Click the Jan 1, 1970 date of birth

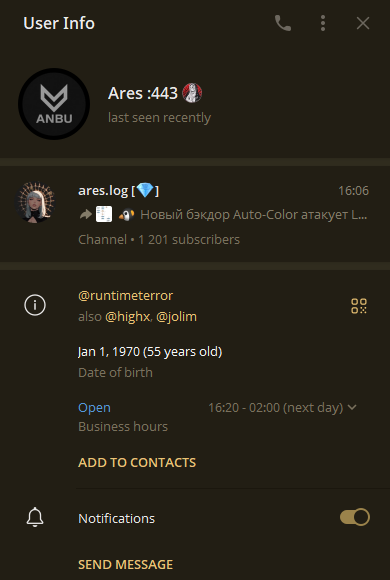150,351
